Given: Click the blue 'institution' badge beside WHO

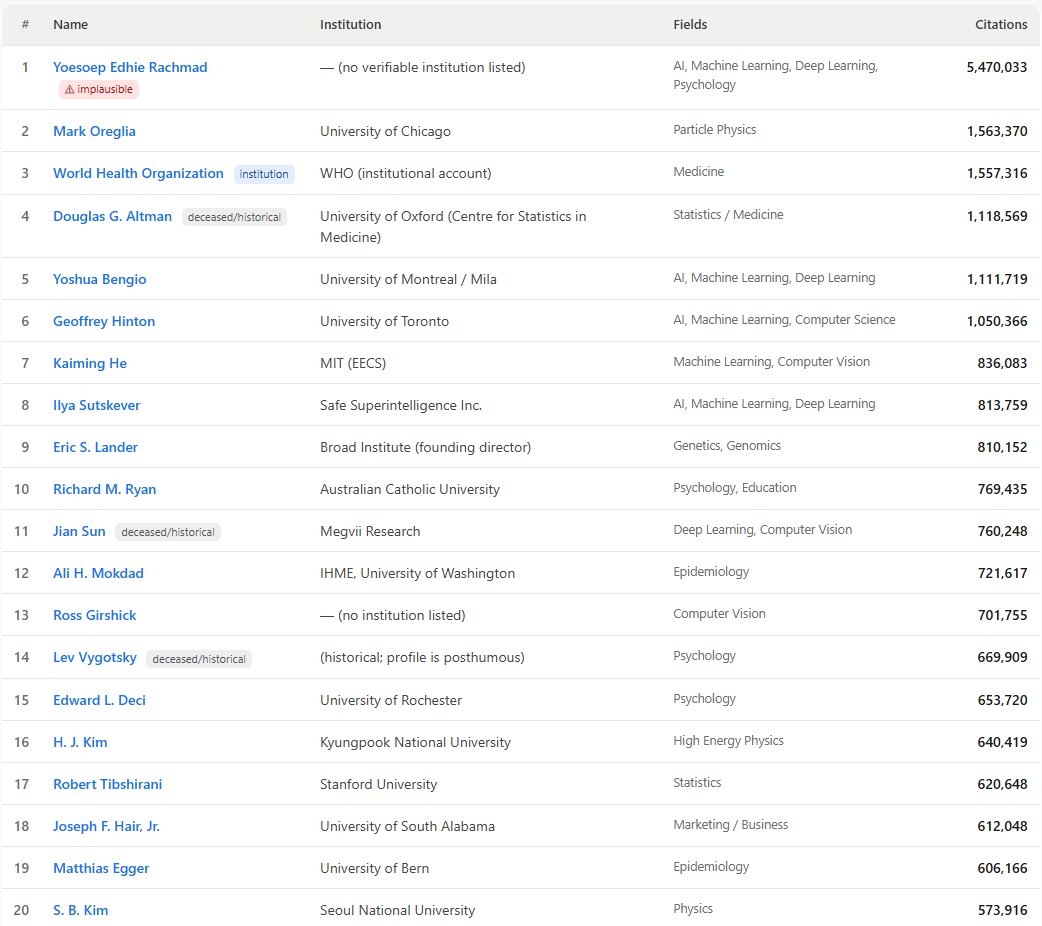Looking at the screenshot, I should 264,174.
